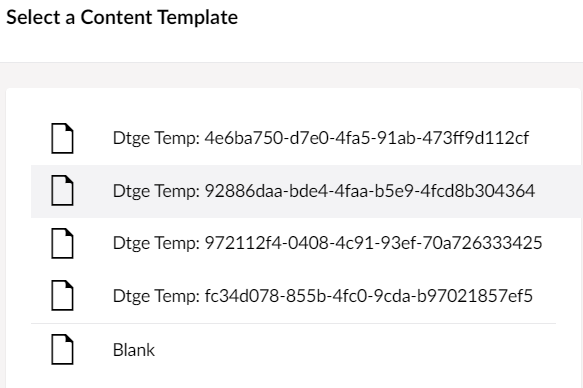The width and height of the screenshot is (583, 388).
Task: Click the GUID text 4e6ba750-d7e0-4fa5
Action: 287,138
